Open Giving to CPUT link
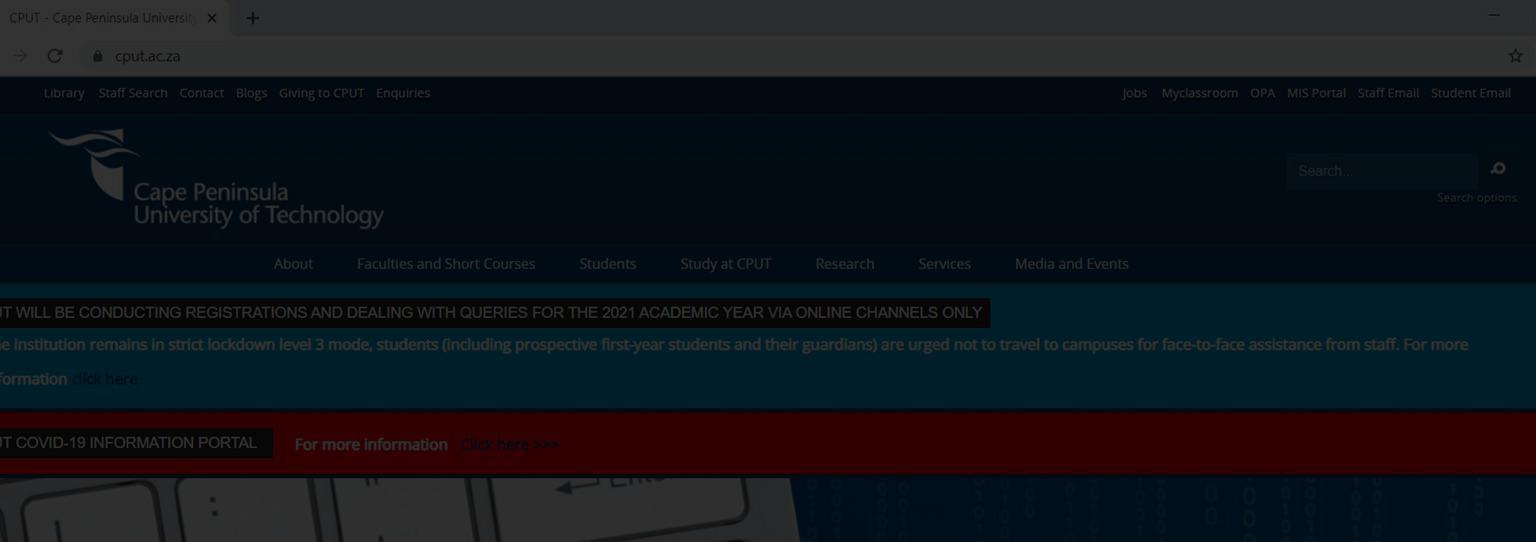 coord(321,93)
